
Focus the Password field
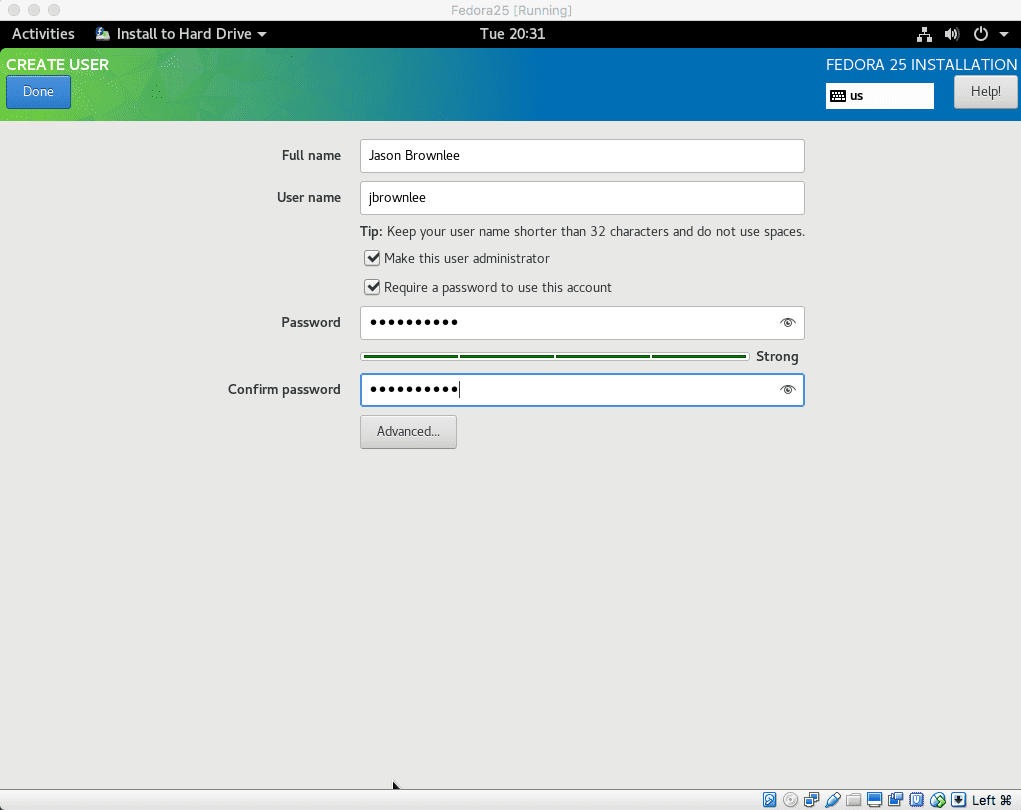(582, 323)
